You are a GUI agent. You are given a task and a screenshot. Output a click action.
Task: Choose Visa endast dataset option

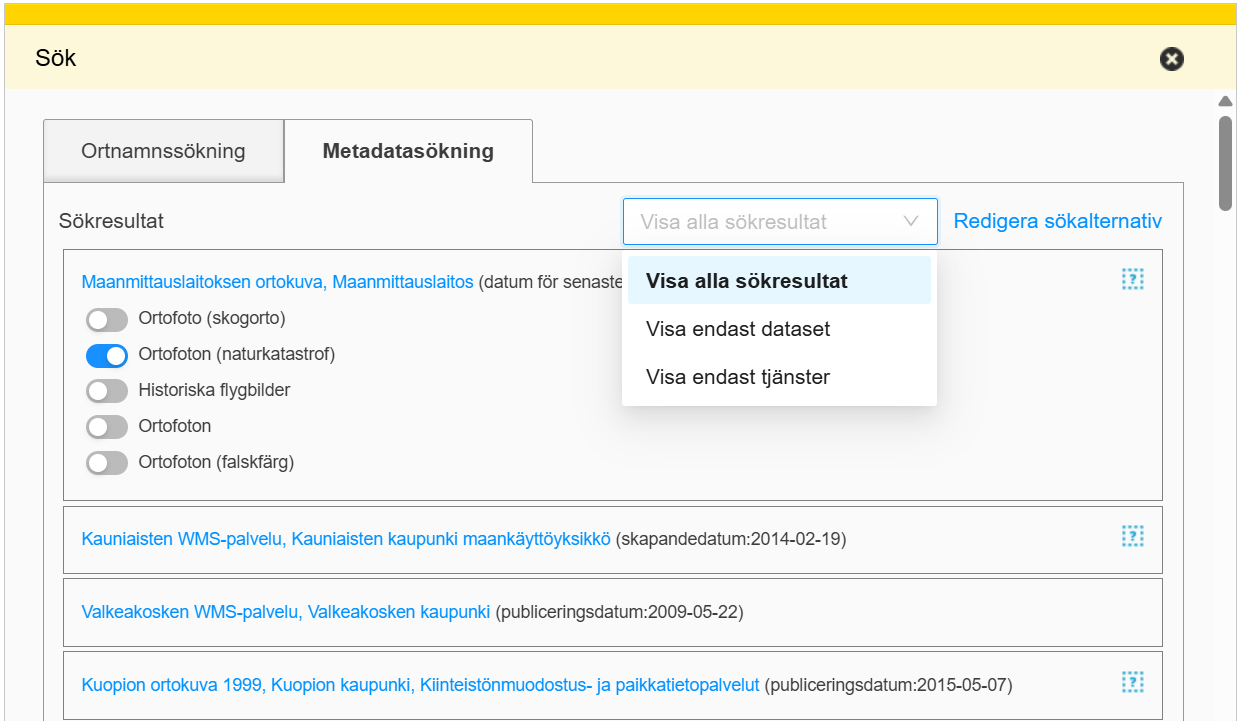coord(779,329)
